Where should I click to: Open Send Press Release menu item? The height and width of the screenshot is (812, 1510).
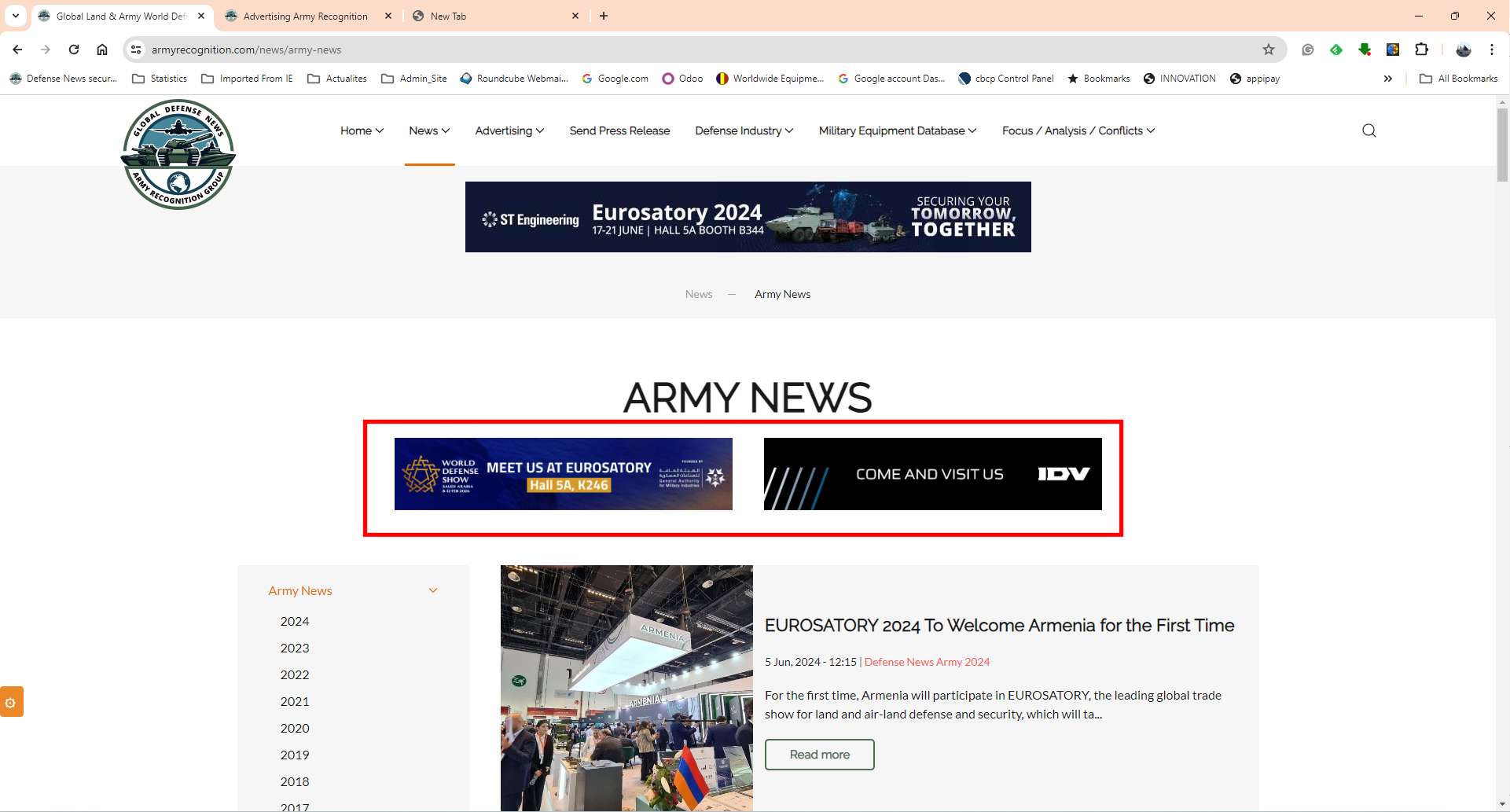tap(619, 130)
